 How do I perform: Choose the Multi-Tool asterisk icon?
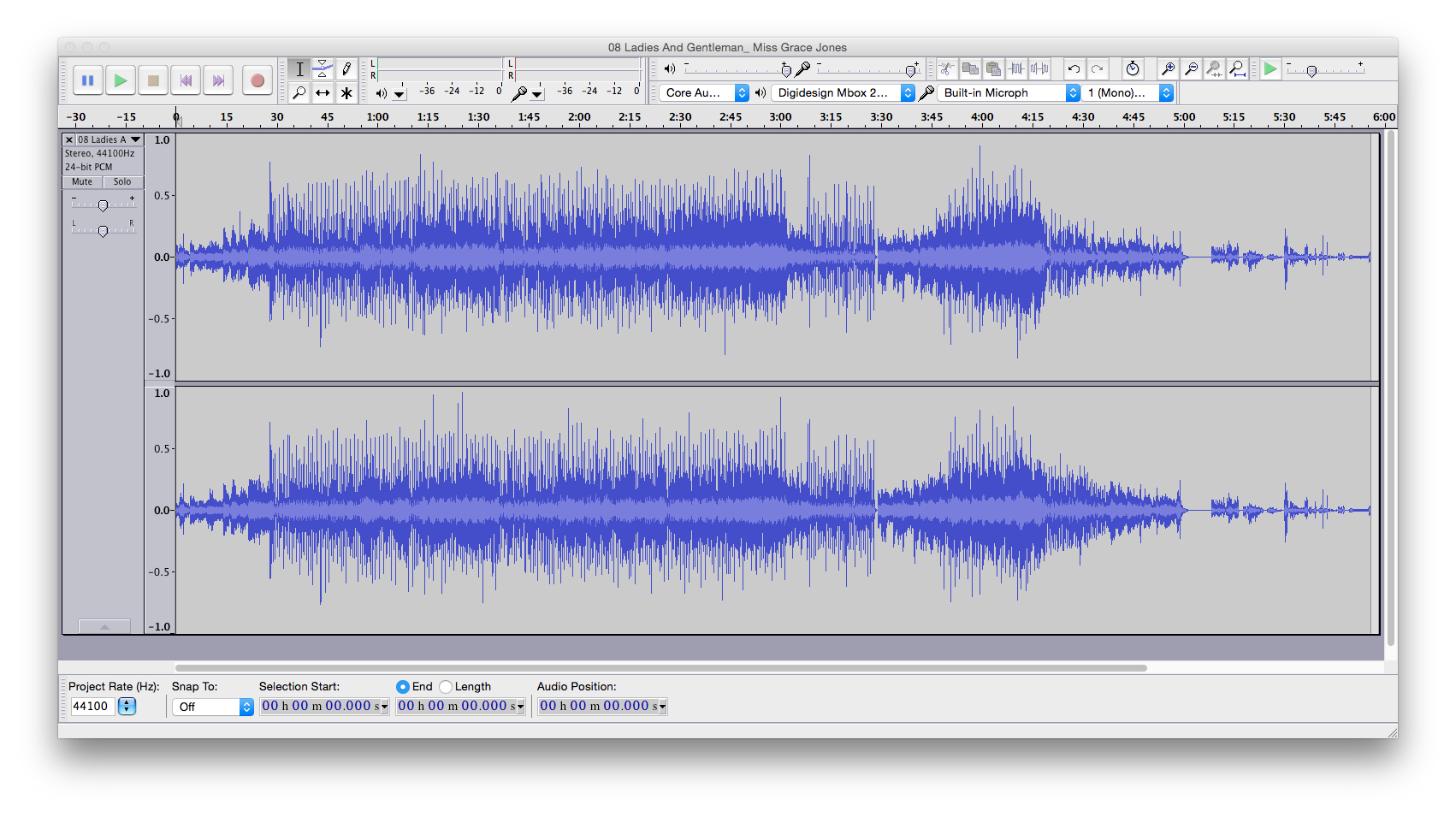(x=346, y=93)
